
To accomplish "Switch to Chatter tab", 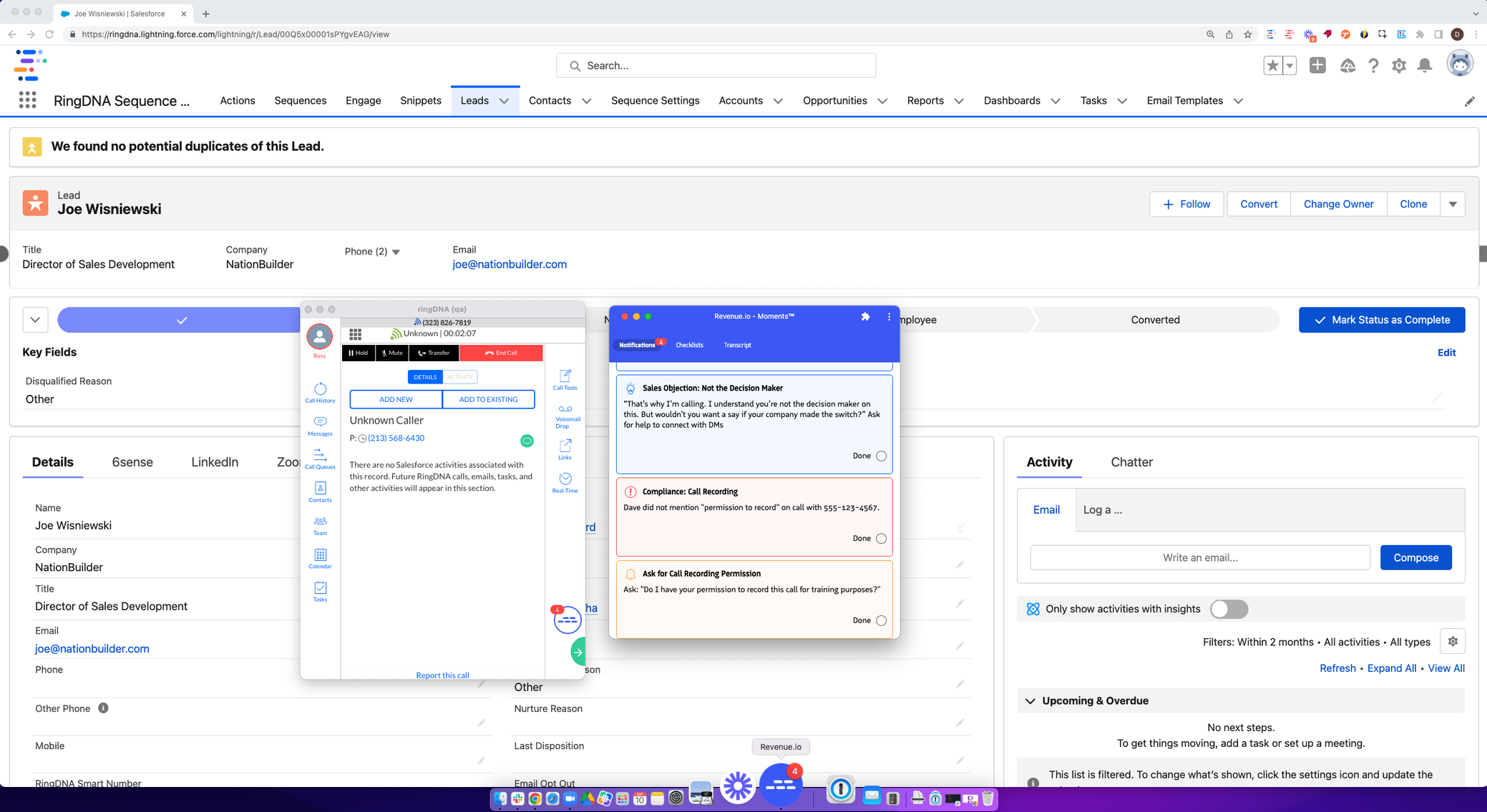I will [1131, 462].
